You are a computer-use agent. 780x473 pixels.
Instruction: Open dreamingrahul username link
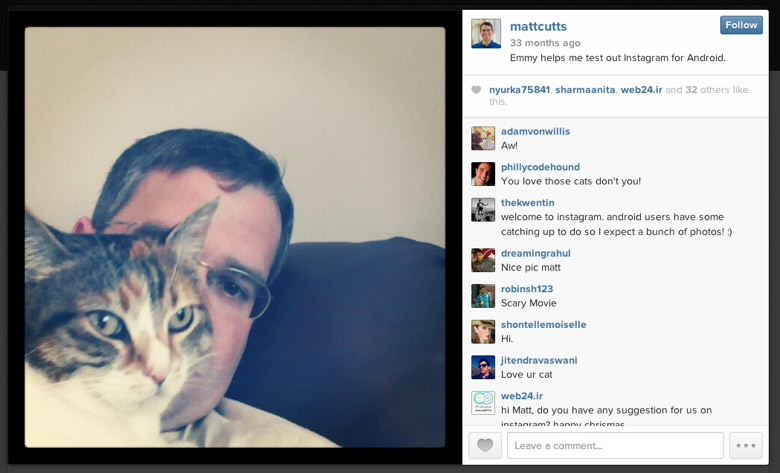click(x=536, y=253)
